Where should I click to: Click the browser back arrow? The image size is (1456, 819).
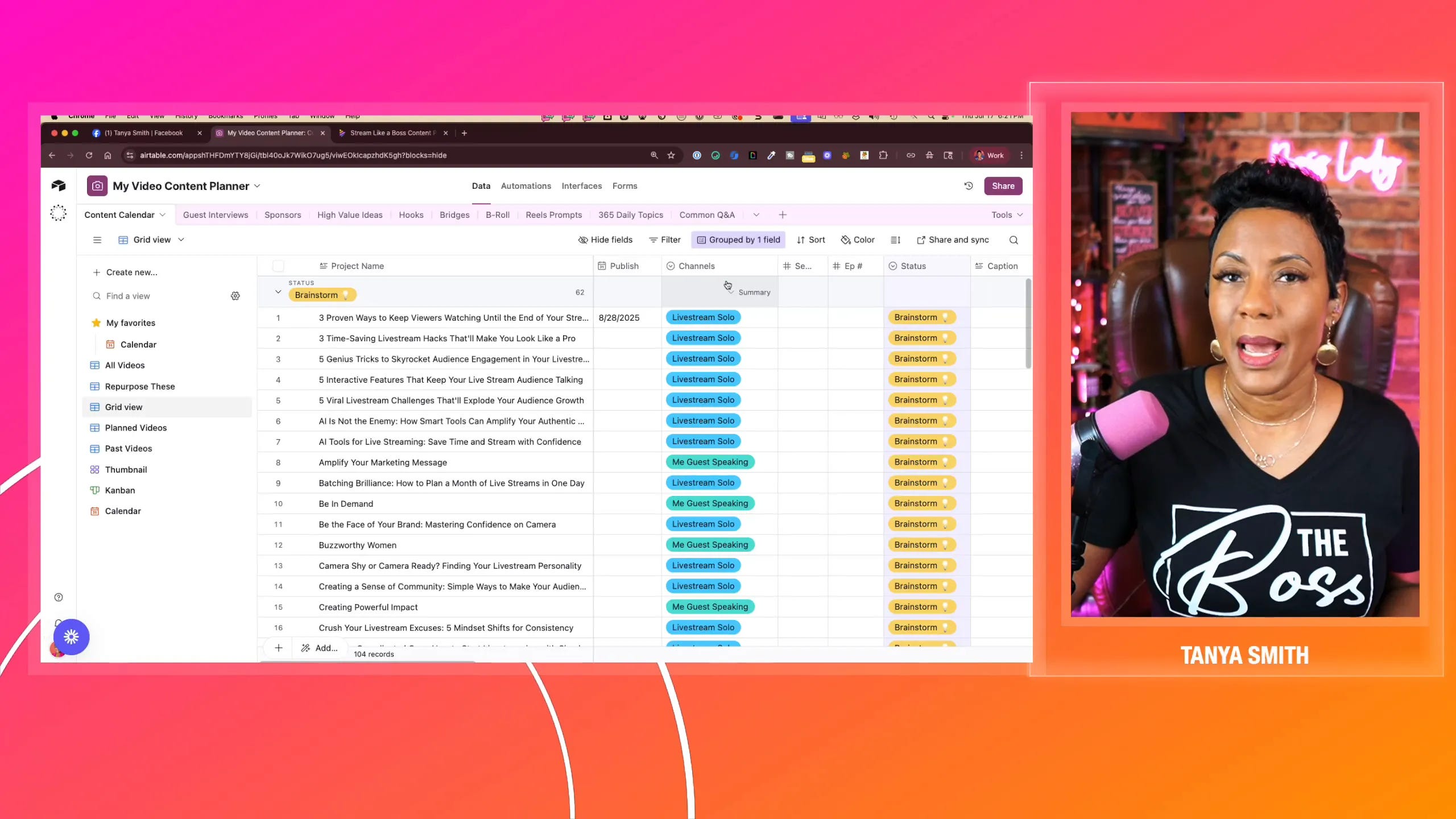coord(52,155)
